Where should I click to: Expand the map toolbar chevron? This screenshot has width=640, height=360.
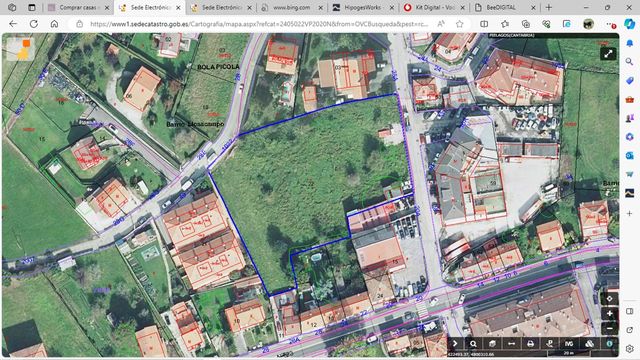pyautogui.click(x=455, y=344)
